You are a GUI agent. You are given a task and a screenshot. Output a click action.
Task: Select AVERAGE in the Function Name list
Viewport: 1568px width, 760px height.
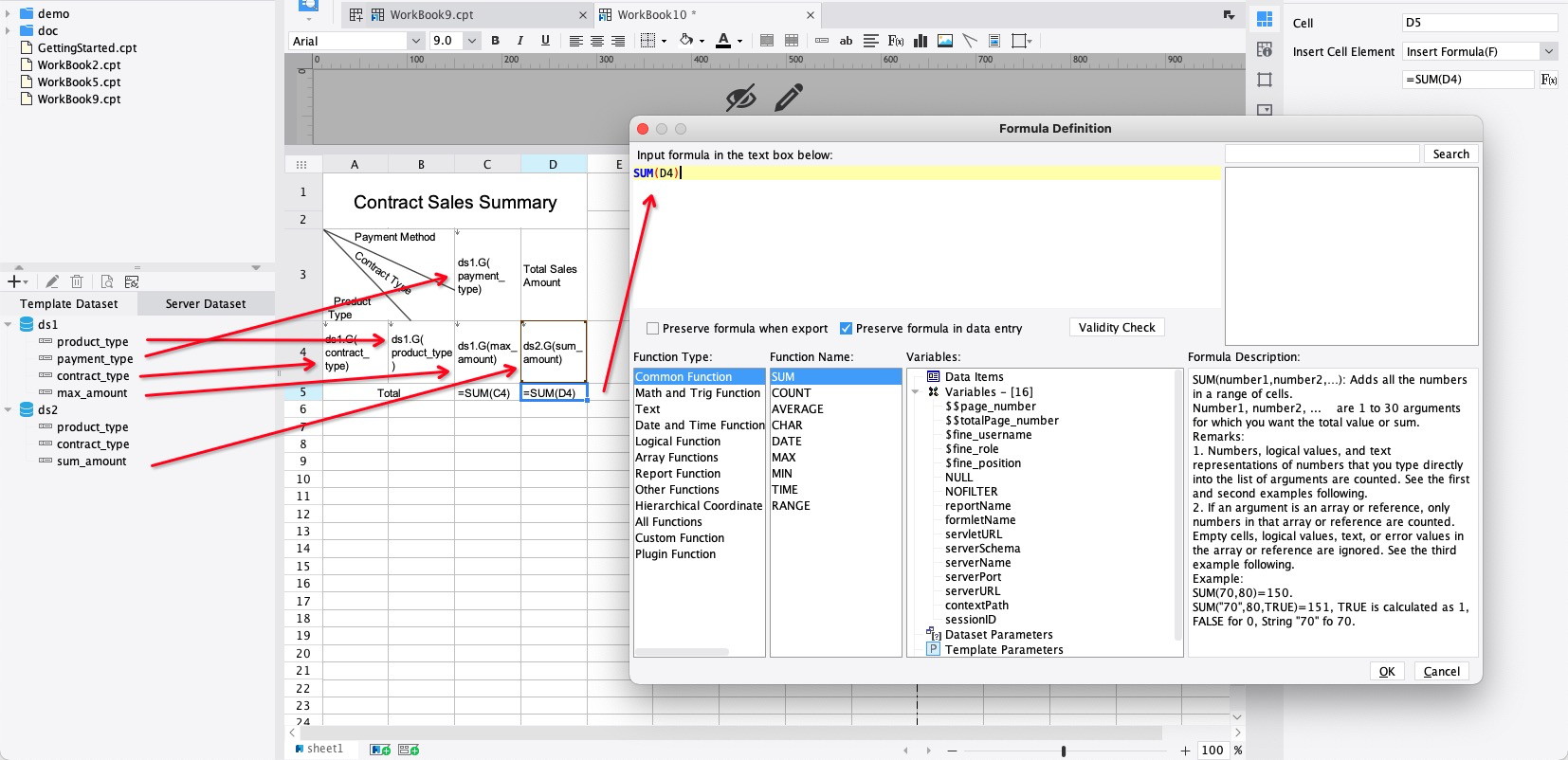pyautogui.click(x=797, y=409)
